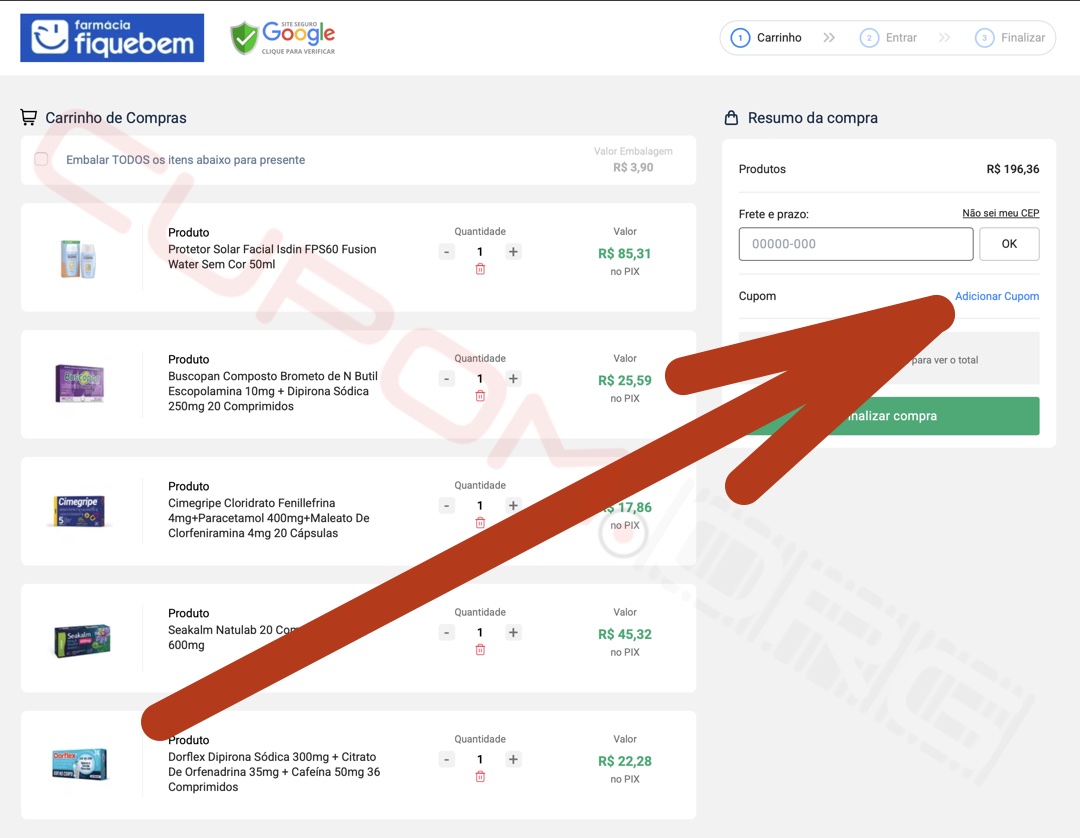This screenshot has height=838, width=1080.
Task: Increase Seakalm Natulab quantity with plus
Action: 513,632
